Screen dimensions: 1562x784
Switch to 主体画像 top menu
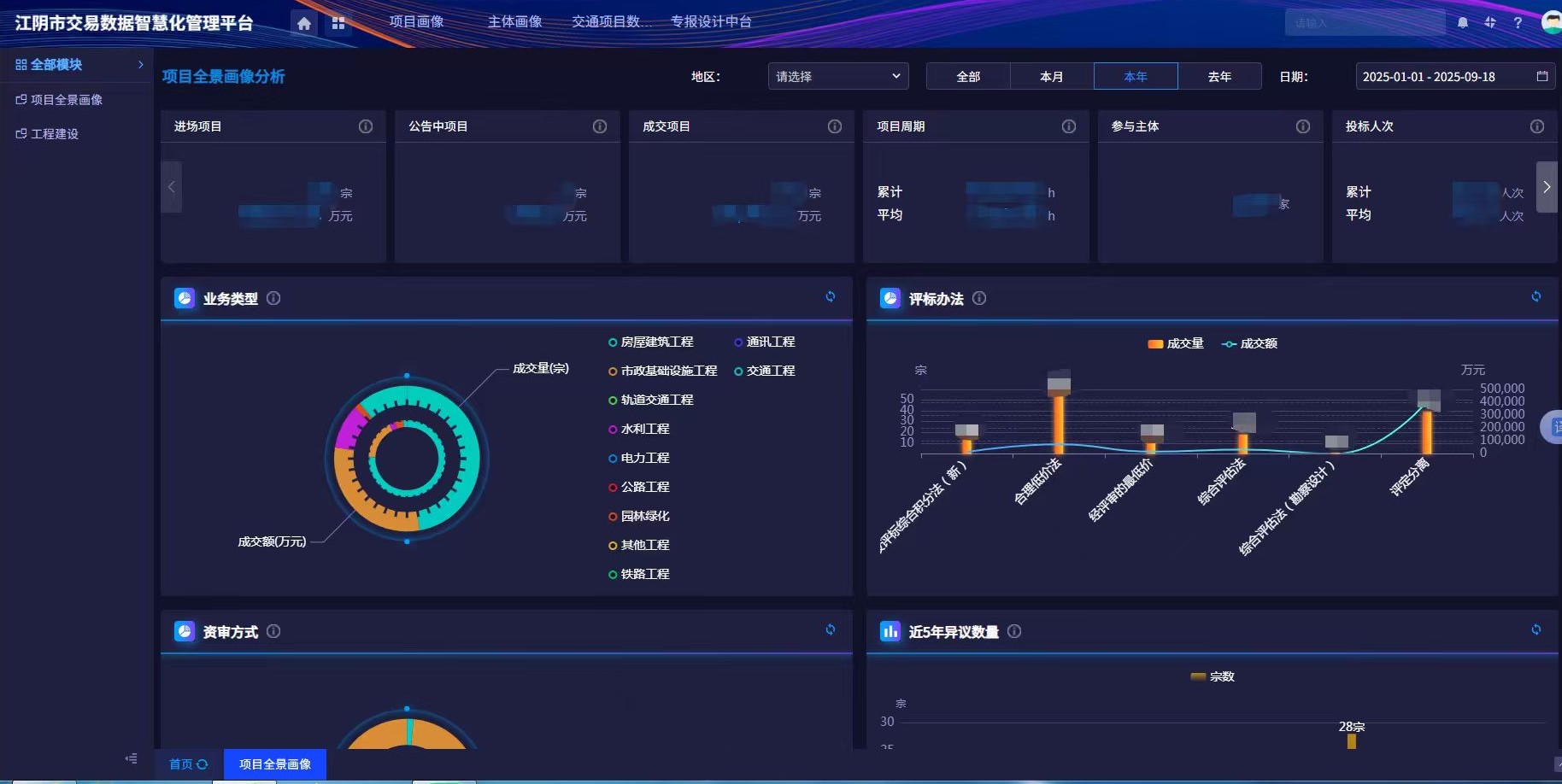514,21
